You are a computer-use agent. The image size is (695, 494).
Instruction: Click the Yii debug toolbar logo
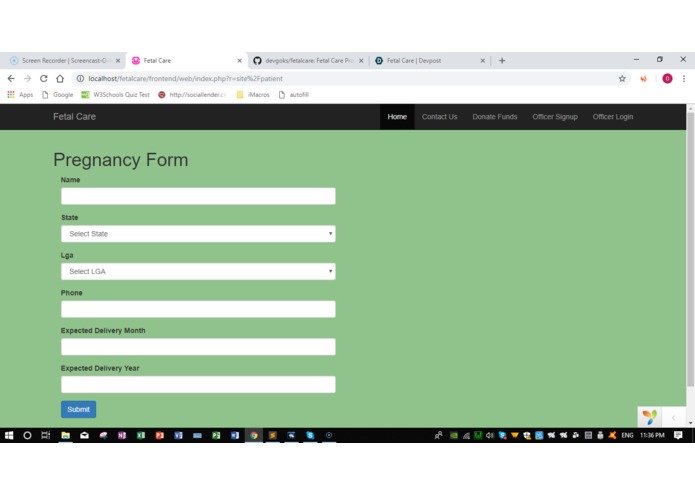pyautogui.click(x=649, y=417)
